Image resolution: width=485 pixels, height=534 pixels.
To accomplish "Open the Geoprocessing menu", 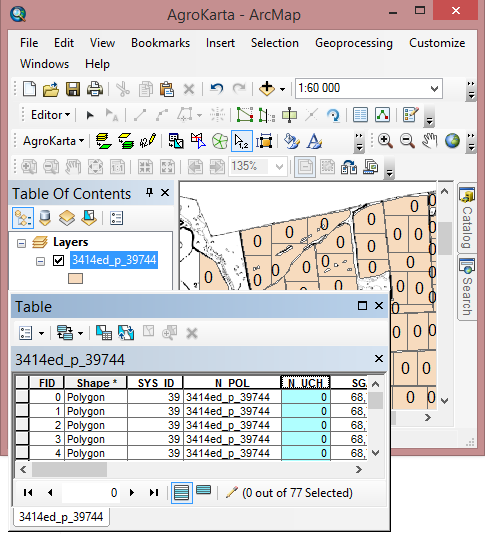I will coord(354,43).
